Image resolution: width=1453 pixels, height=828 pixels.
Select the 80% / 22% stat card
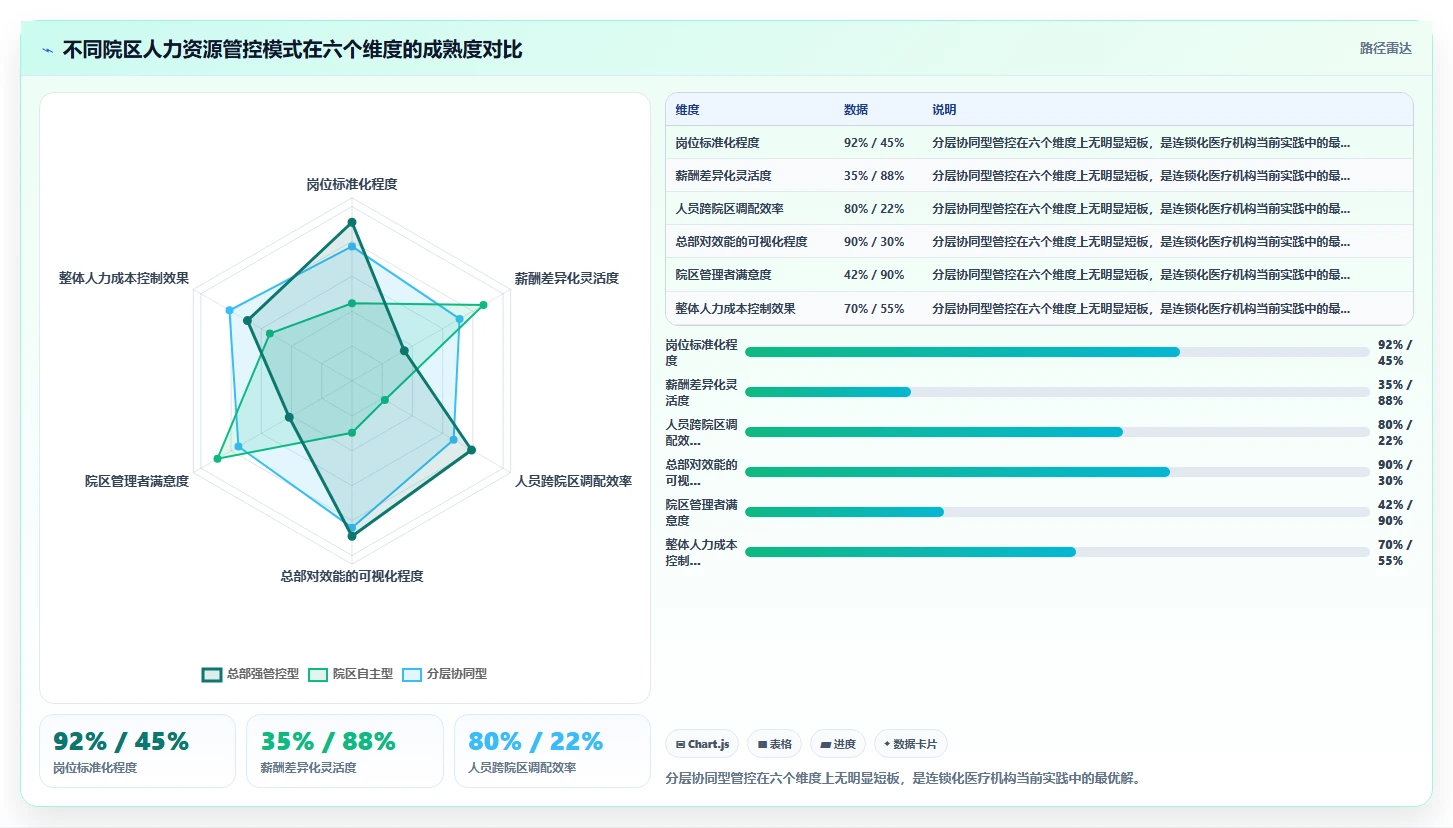[x=552, y=751]
